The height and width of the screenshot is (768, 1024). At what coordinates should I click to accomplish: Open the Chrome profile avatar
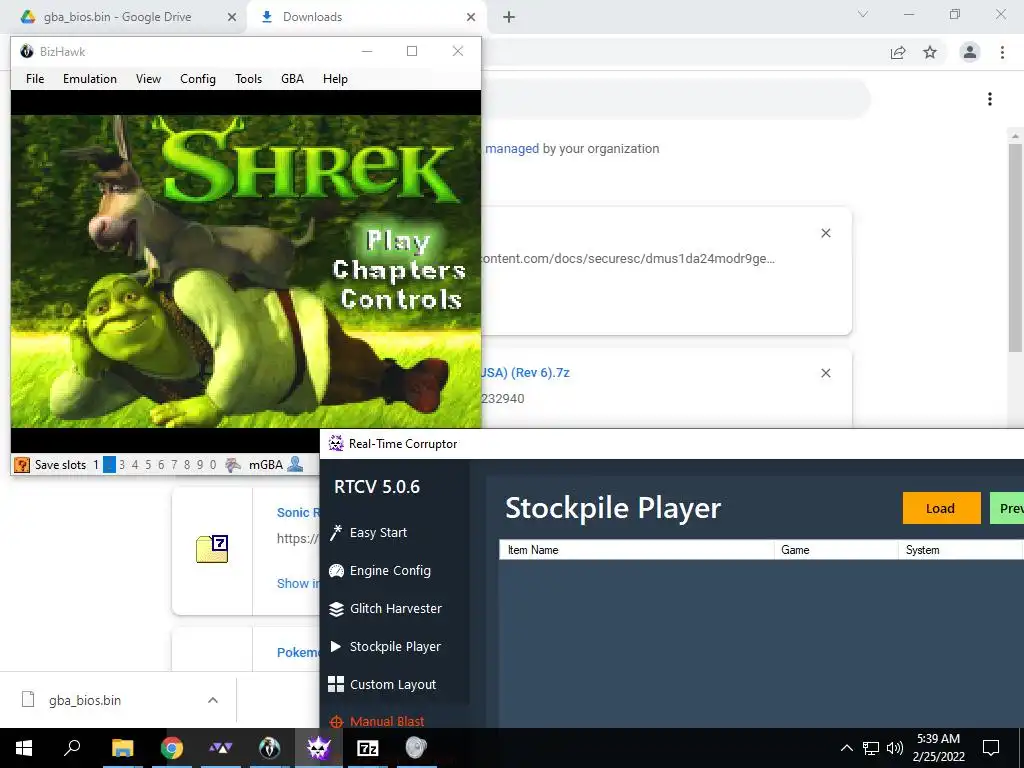[970, 52]
